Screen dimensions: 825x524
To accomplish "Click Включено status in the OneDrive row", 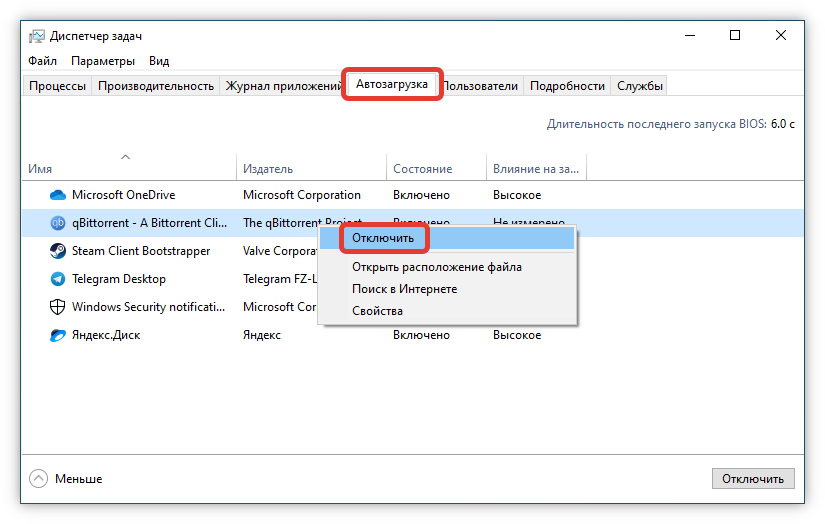I will tap(421, 195).
